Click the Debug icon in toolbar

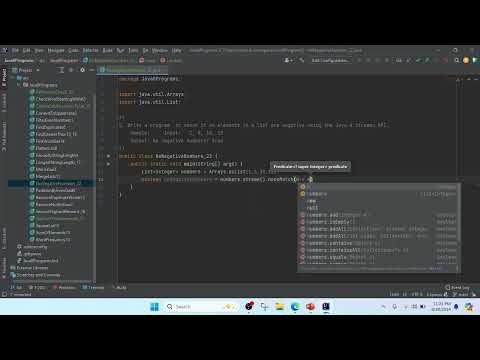368,60
